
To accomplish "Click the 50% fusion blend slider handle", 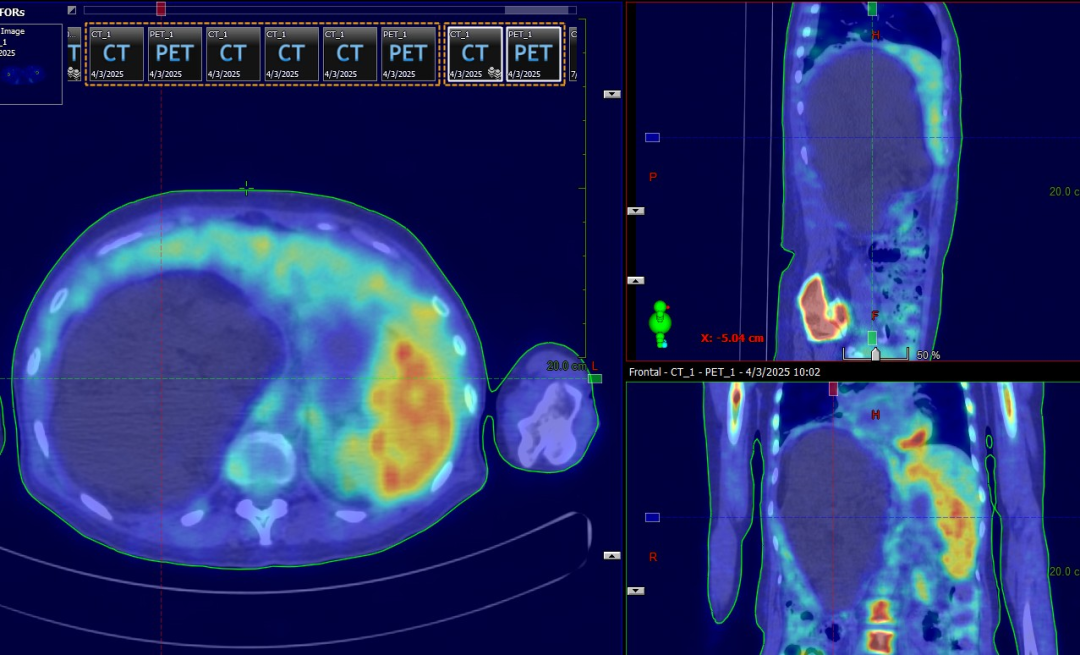I will tap(876, 354).
